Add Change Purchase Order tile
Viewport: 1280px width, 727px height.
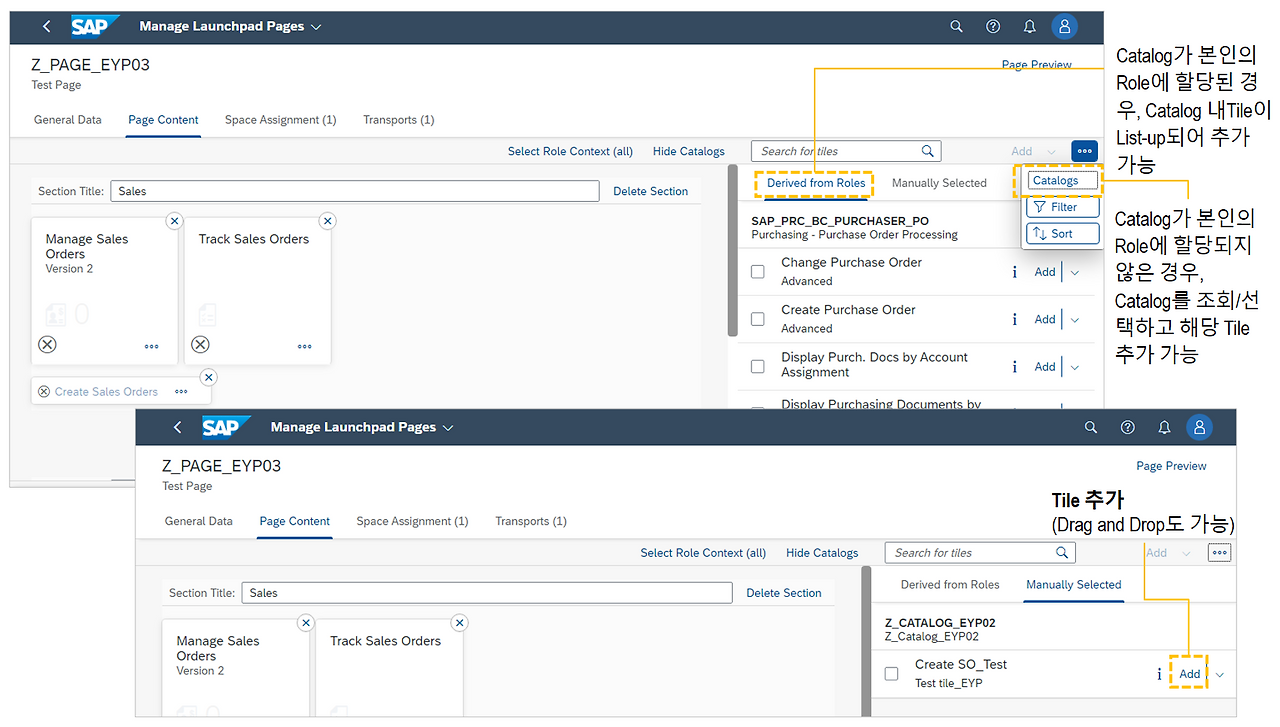pyautogui.click(x=1045, y=272)
